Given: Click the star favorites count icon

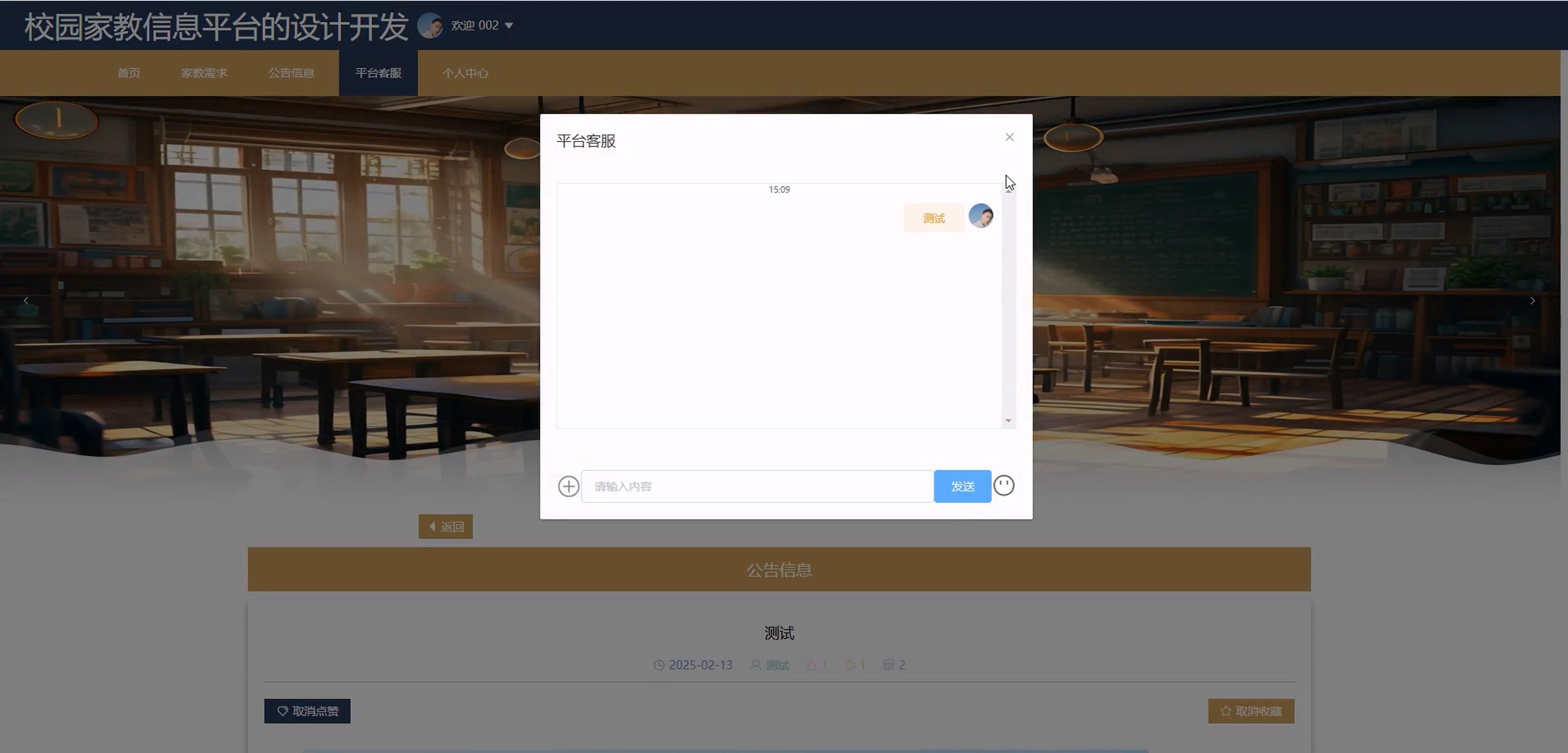Looking at the screenshot, I should pyautogui.click(x=850, y=665).
